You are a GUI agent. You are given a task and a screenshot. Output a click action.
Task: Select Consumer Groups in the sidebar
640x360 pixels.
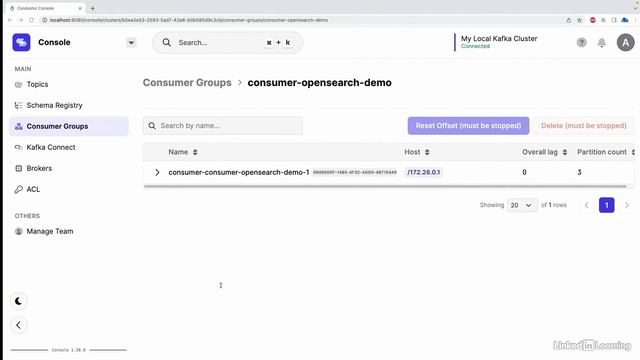click(x=69, y=126)
